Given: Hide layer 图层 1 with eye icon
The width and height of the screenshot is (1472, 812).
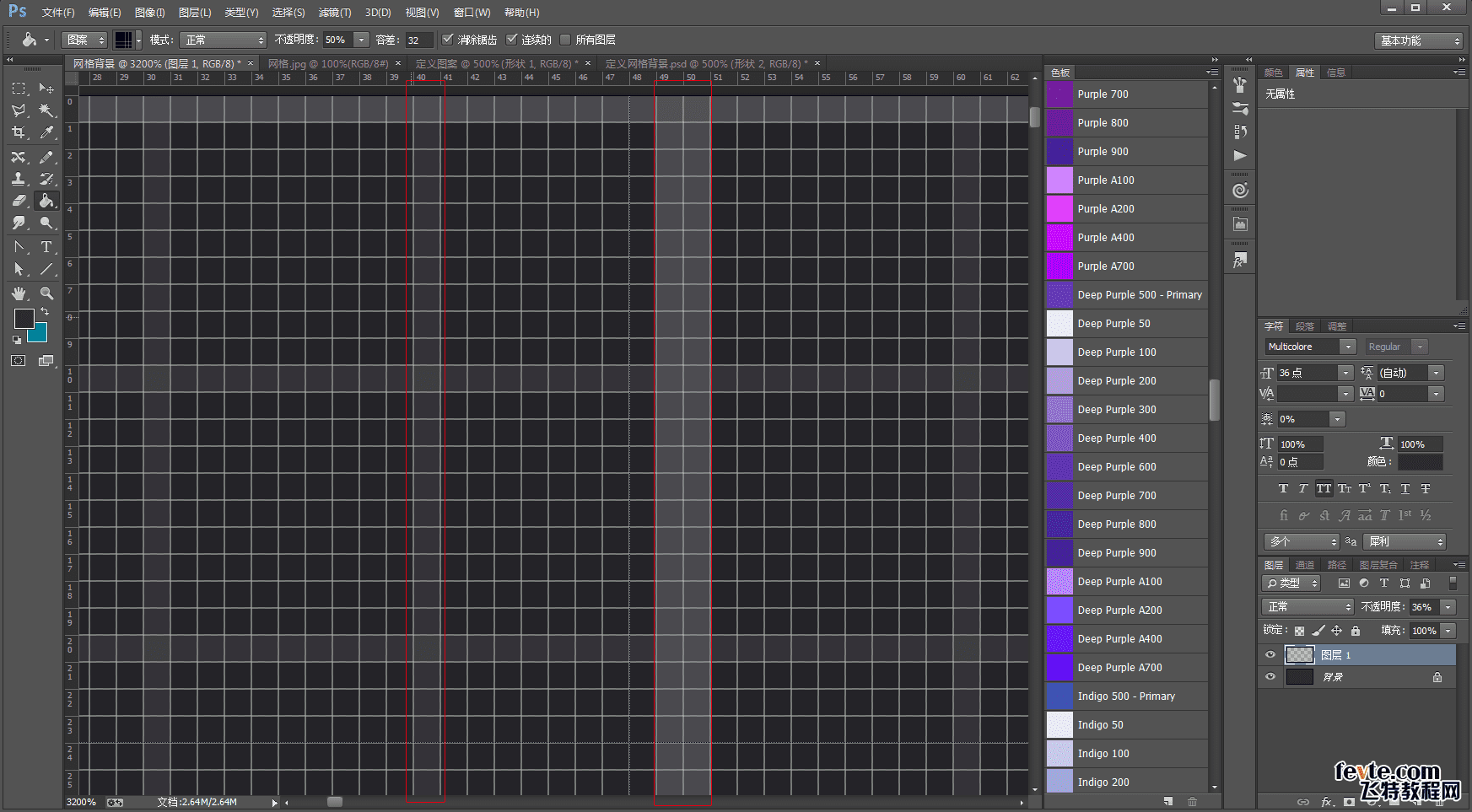Looking at the screenshot, I should pos(1270,654).
